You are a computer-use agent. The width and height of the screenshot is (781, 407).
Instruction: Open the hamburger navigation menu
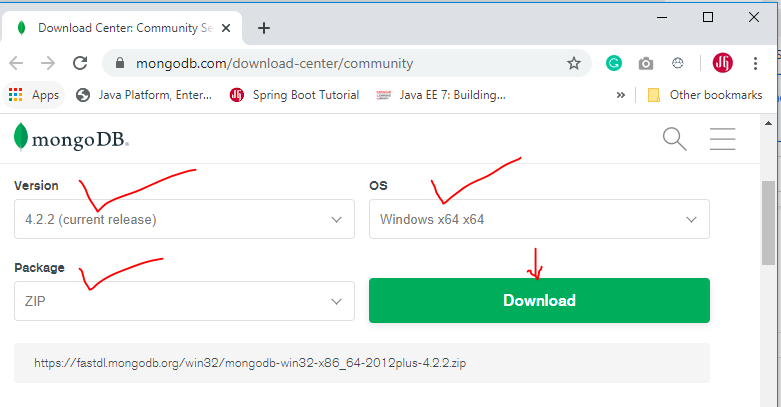pyautogui.click(x=723, y=138)
